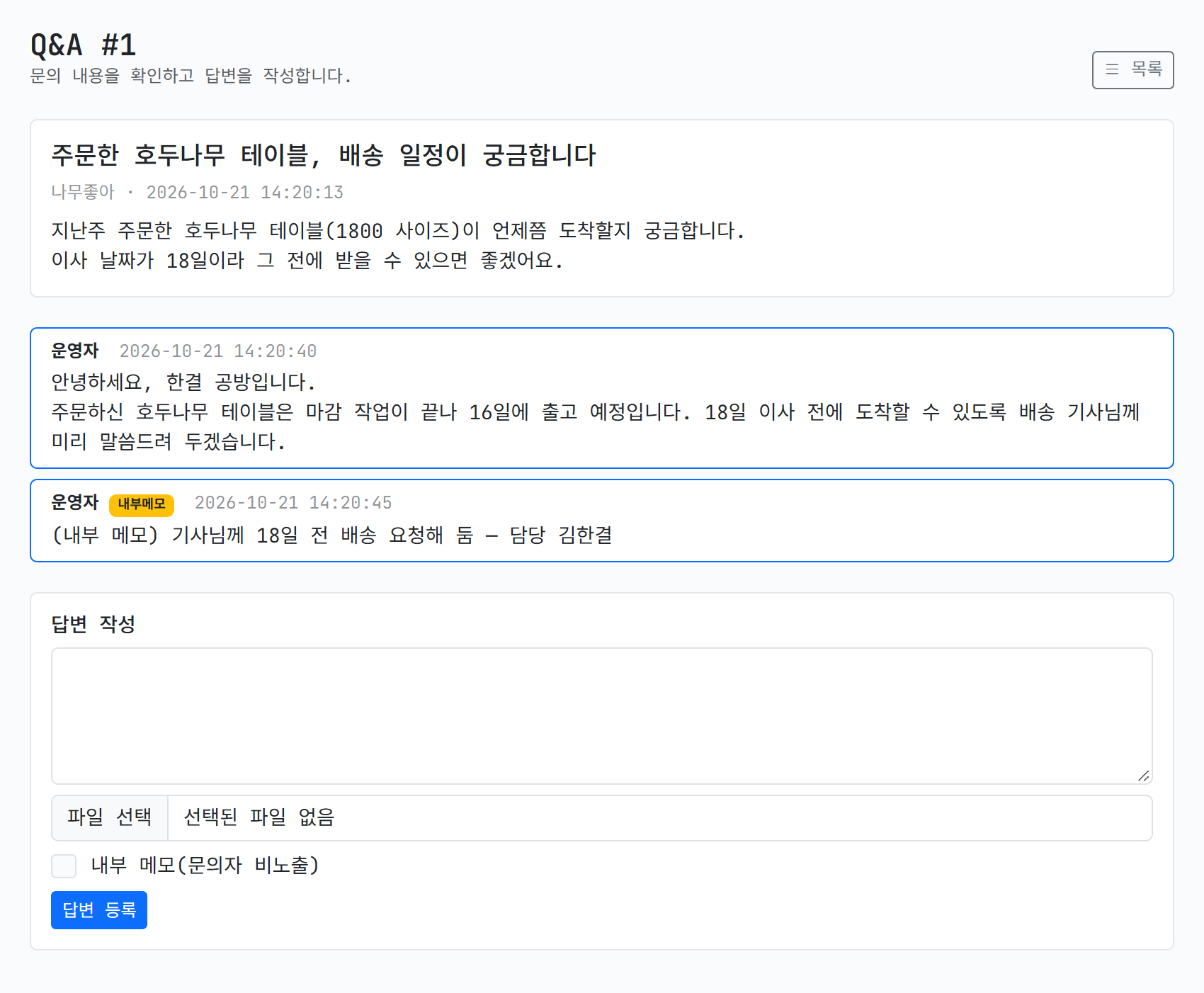Screen dimensions: 1204x993
Task: Click 운영자 name in first reply
Action: coord(75,351)
